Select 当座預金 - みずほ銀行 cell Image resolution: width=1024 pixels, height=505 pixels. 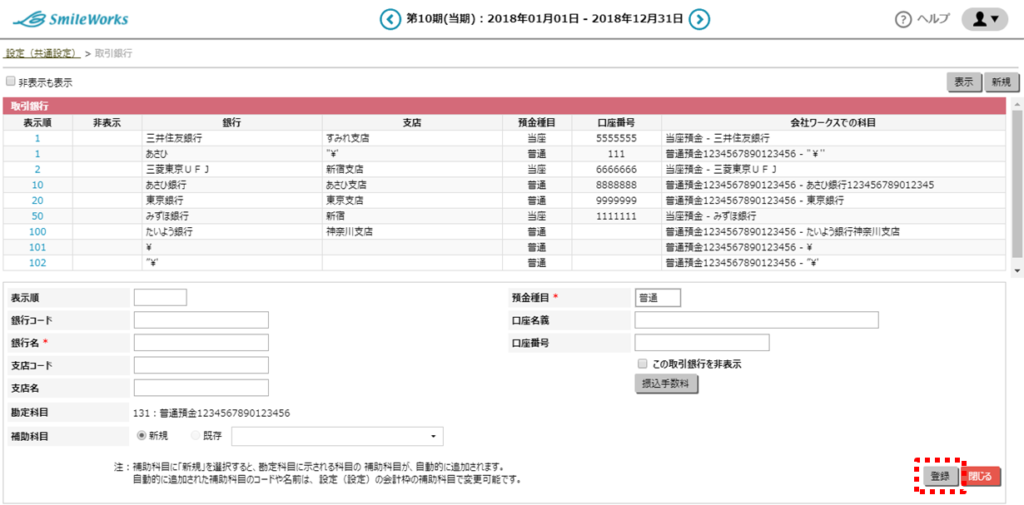(x=833, y=216)
